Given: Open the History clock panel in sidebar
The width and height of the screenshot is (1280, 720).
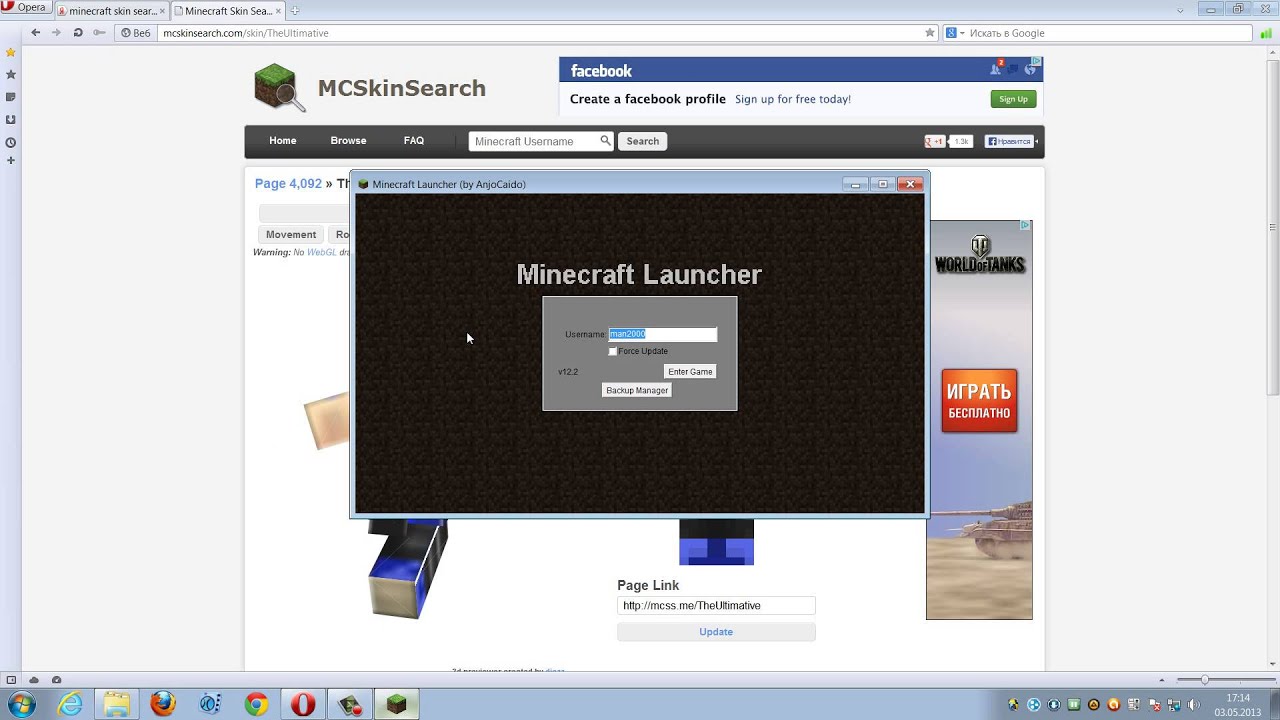Looking at the screenshot, I should click(11, 142).
